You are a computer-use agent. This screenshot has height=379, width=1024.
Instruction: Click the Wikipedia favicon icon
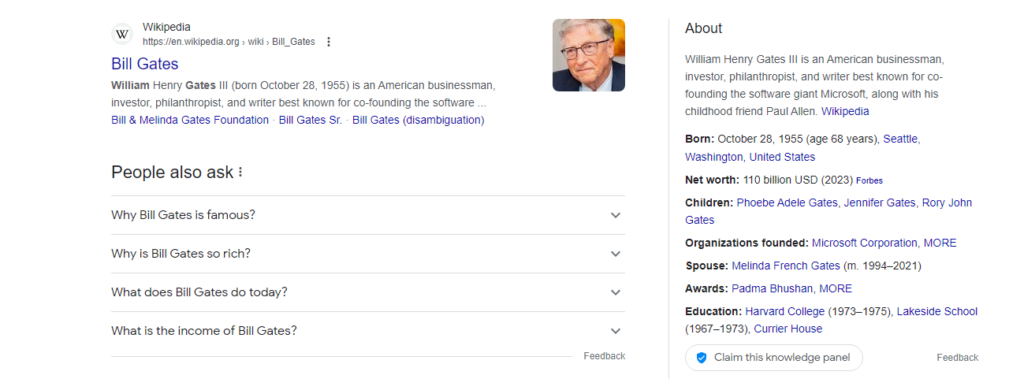(x=123, y=34)
